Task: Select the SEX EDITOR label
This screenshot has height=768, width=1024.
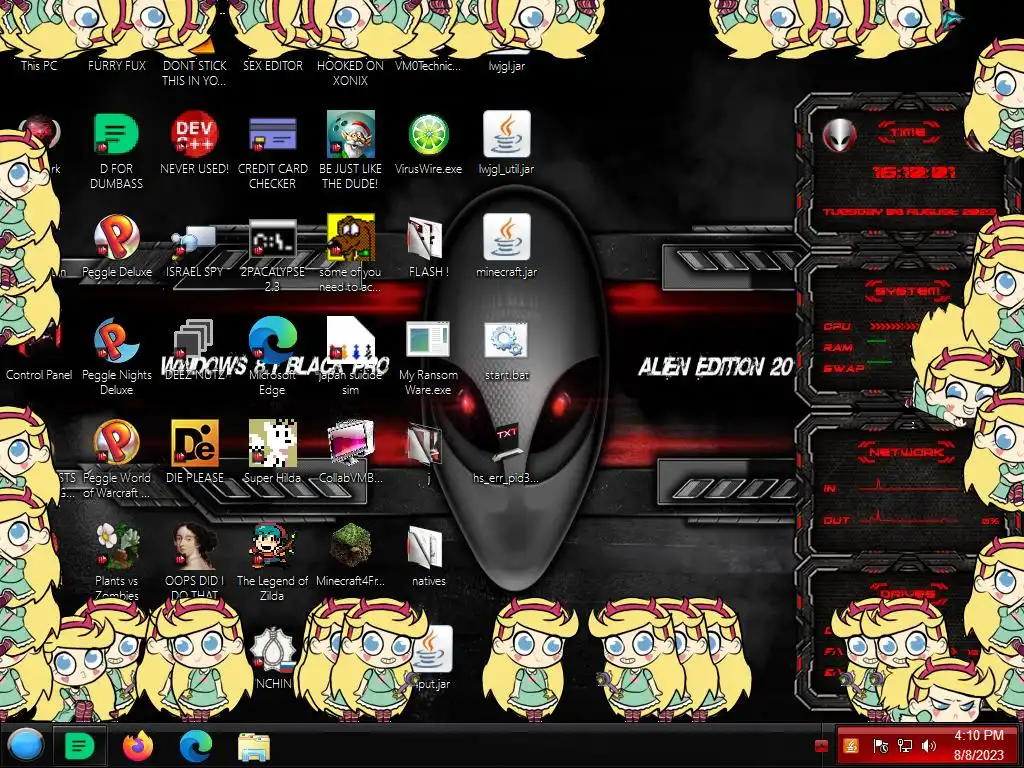Action: click(x=272, y=65)
